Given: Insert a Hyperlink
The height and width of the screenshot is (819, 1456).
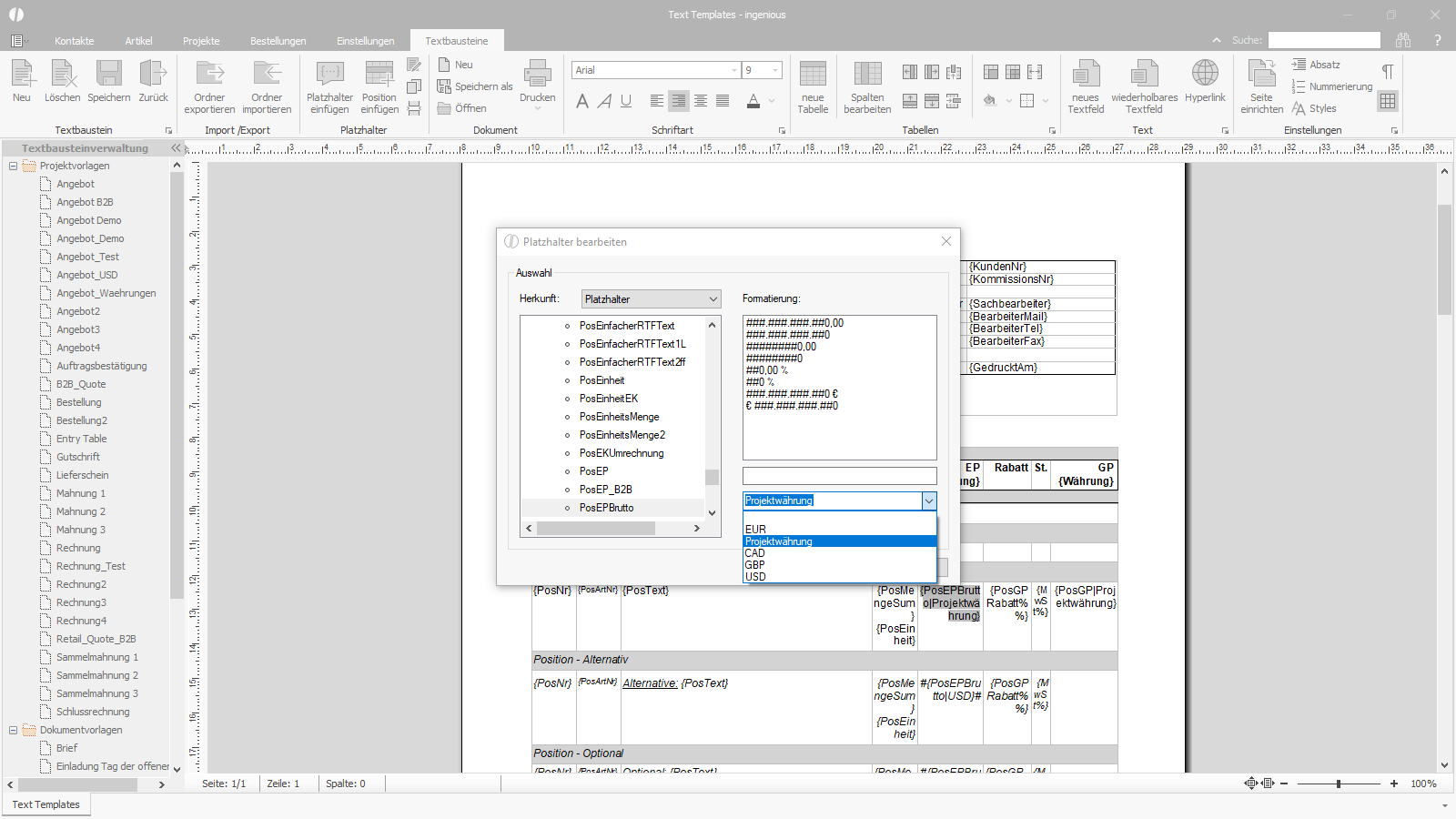Looking at the screenshot, I should [1205, 81].
